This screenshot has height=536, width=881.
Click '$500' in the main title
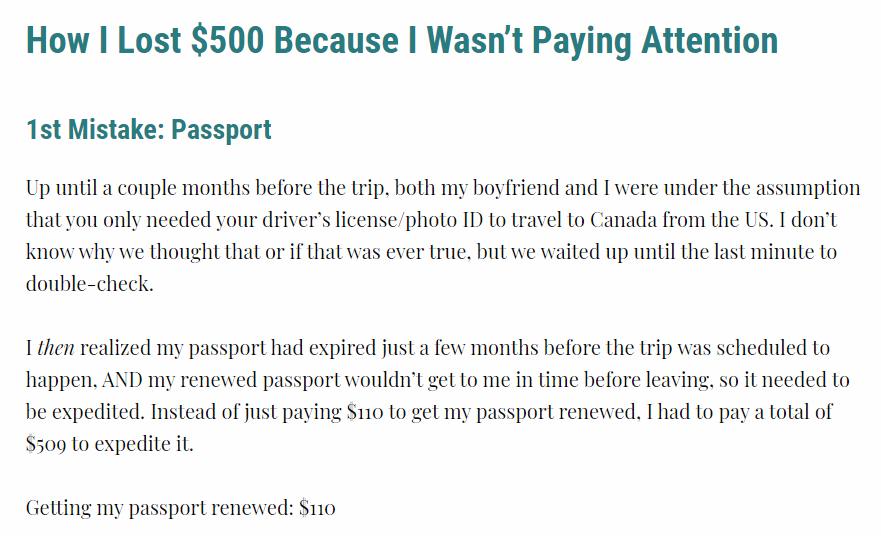pyautogui.click(x=227, y=40)
